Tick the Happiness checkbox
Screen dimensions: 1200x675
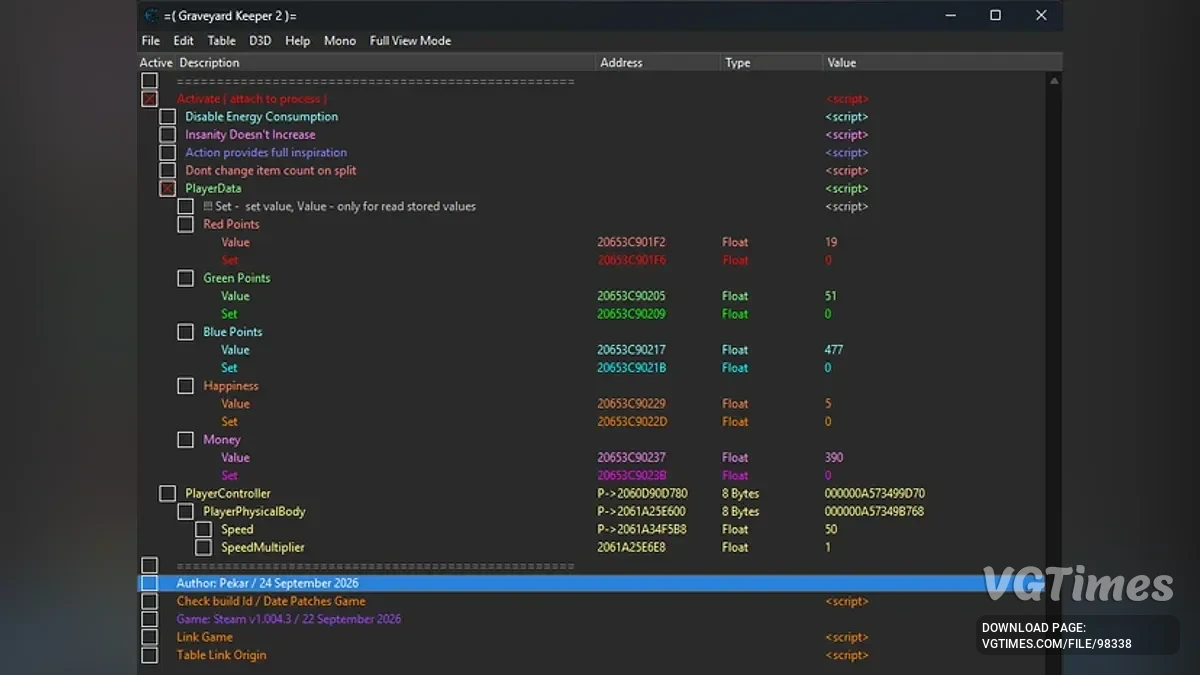coord(185,386)
